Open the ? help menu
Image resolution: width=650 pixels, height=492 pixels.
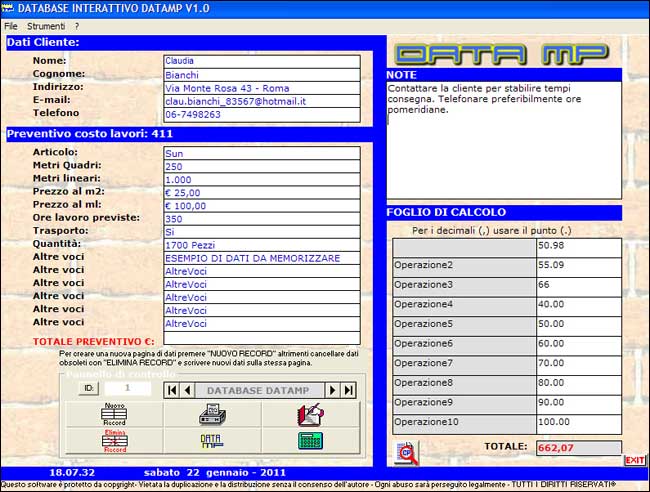77,24
